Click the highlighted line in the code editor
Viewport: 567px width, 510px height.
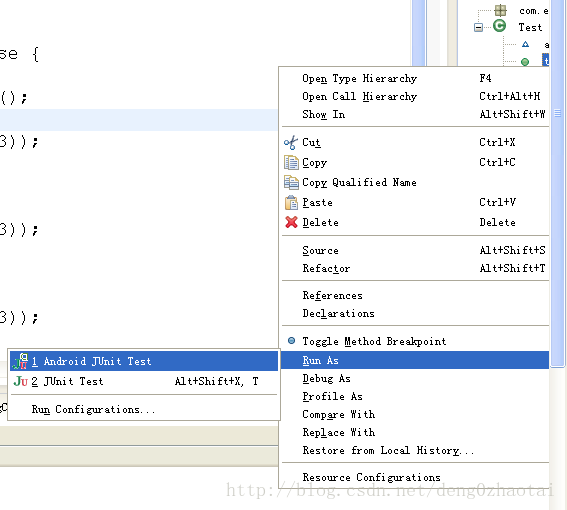click(x=138, y=120)
